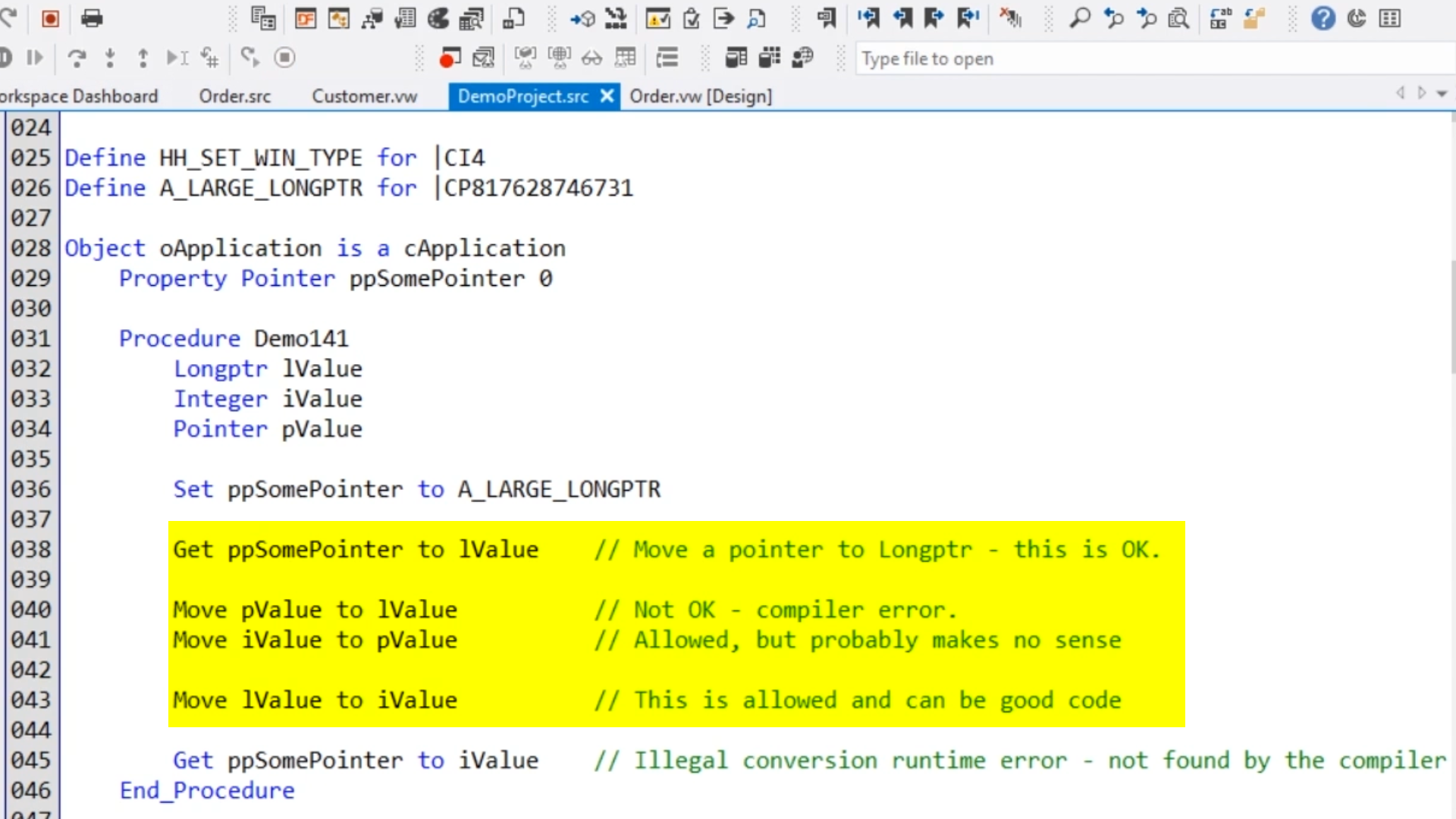Image resolution: width=1456 pixels, height=819 pixels.
Task: Open the Order.vw [Design] tab
Action: (700, 96)
